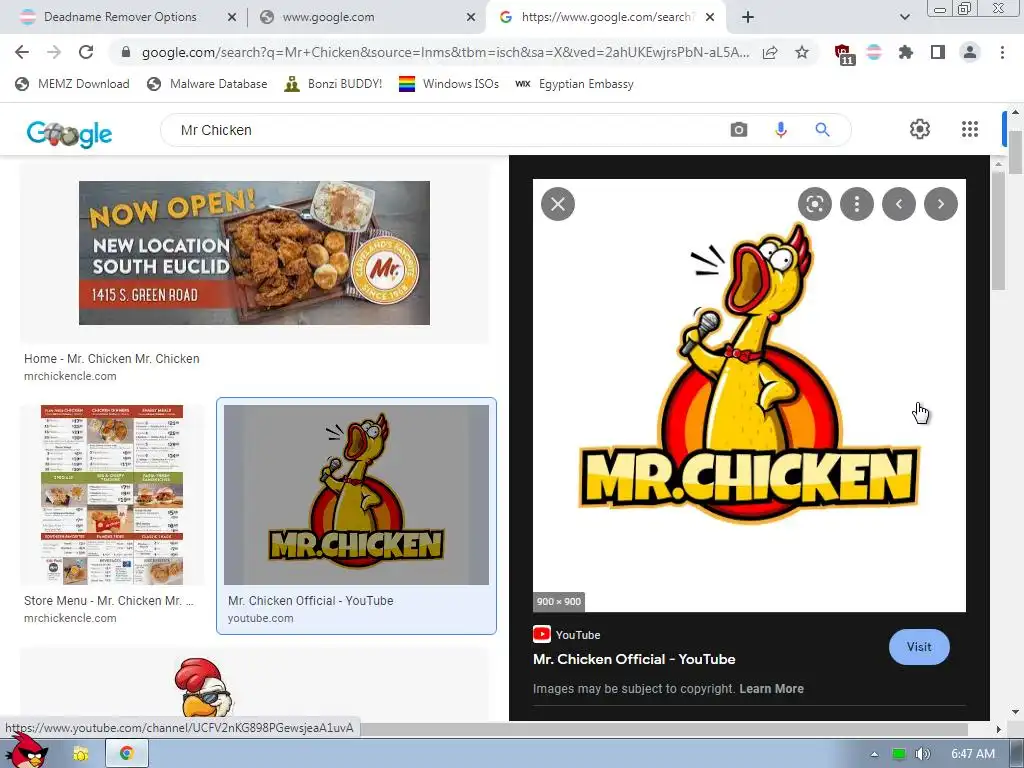Viewport: 1024px width, 768px height.
Task: Click the Google logo
Action: point(69,133)
